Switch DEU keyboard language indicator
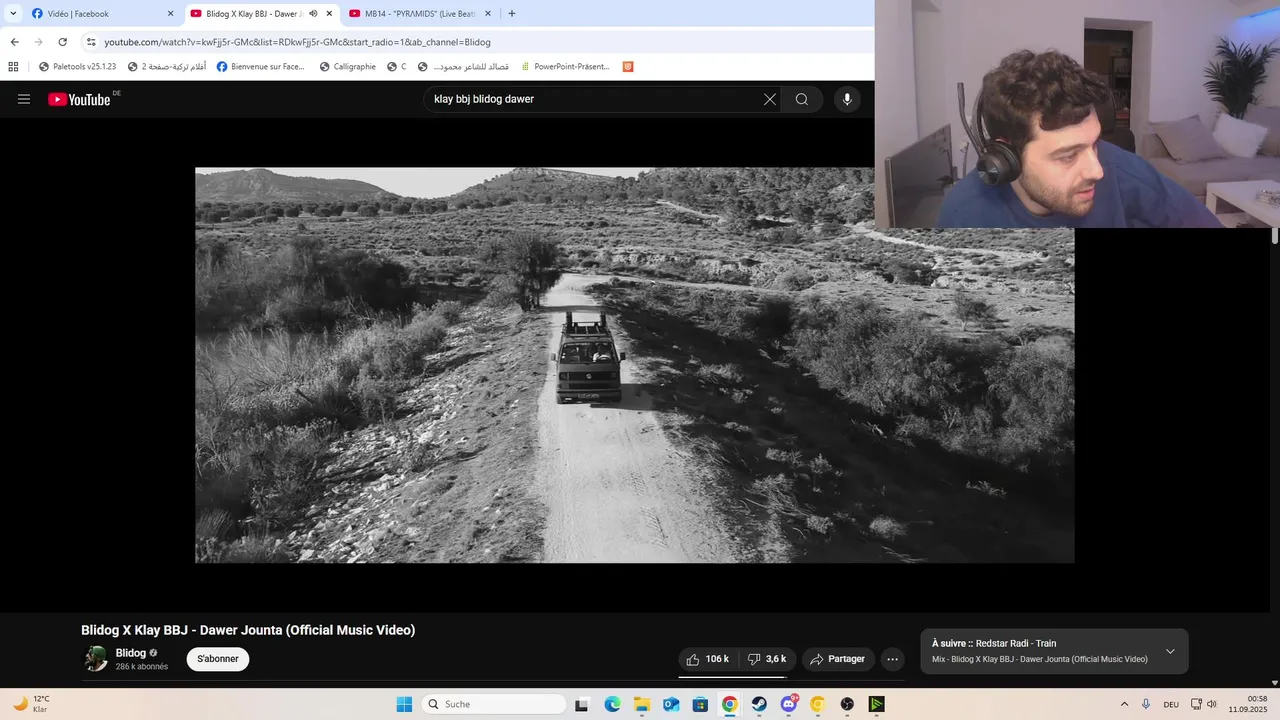This screenshot has width=1280, height=720. coord(1171,704)
